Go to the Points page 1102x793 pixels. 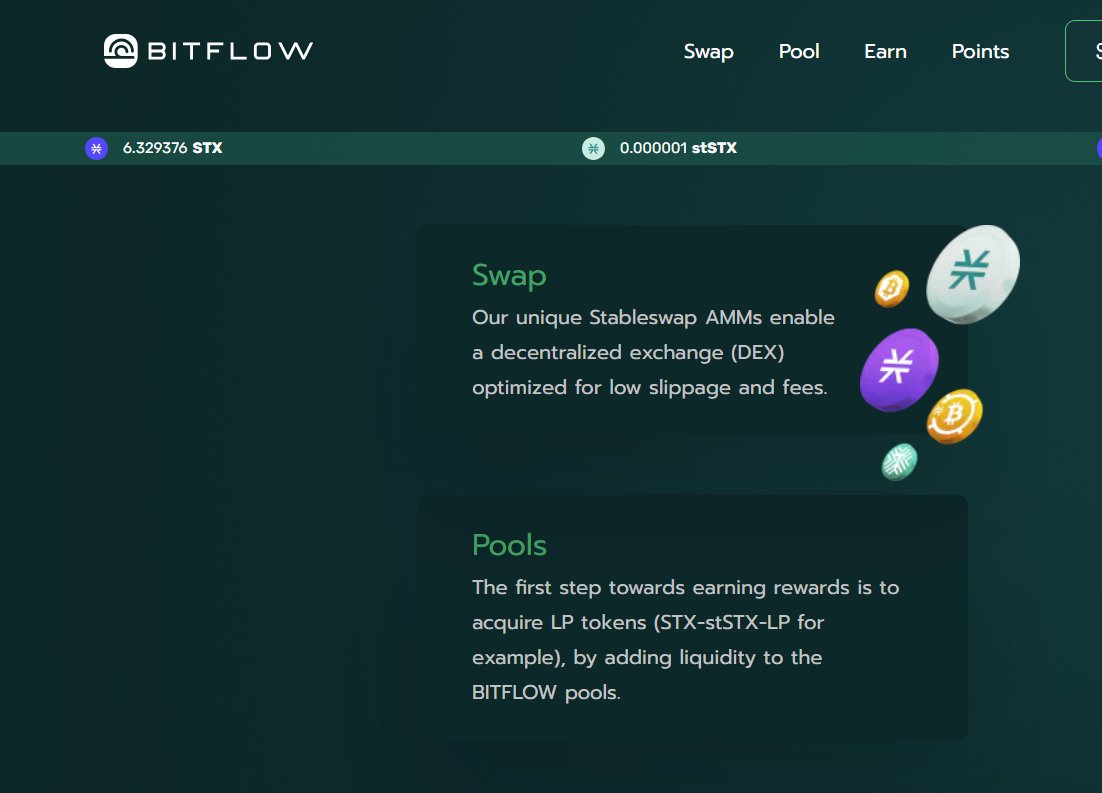pos(980,51)
